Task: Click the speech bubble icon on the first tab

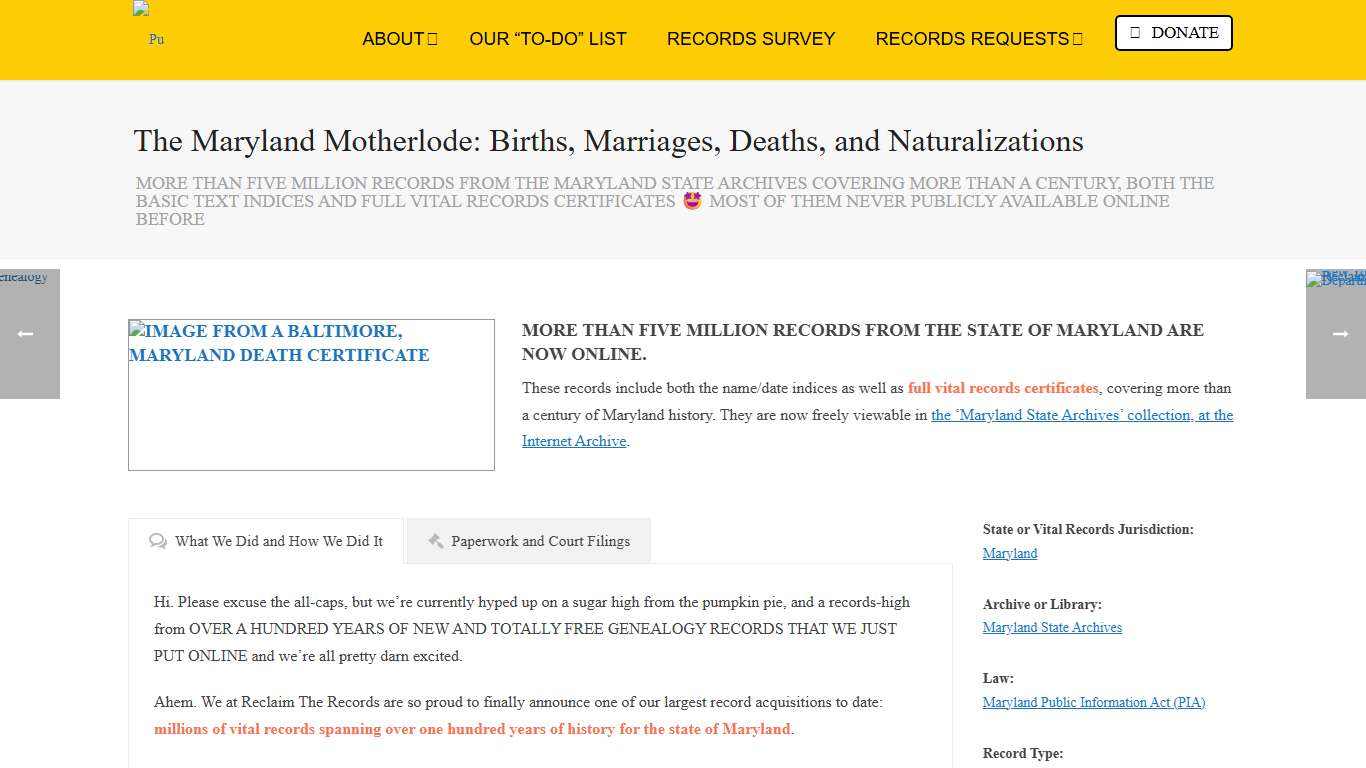Action: point(158,541)
